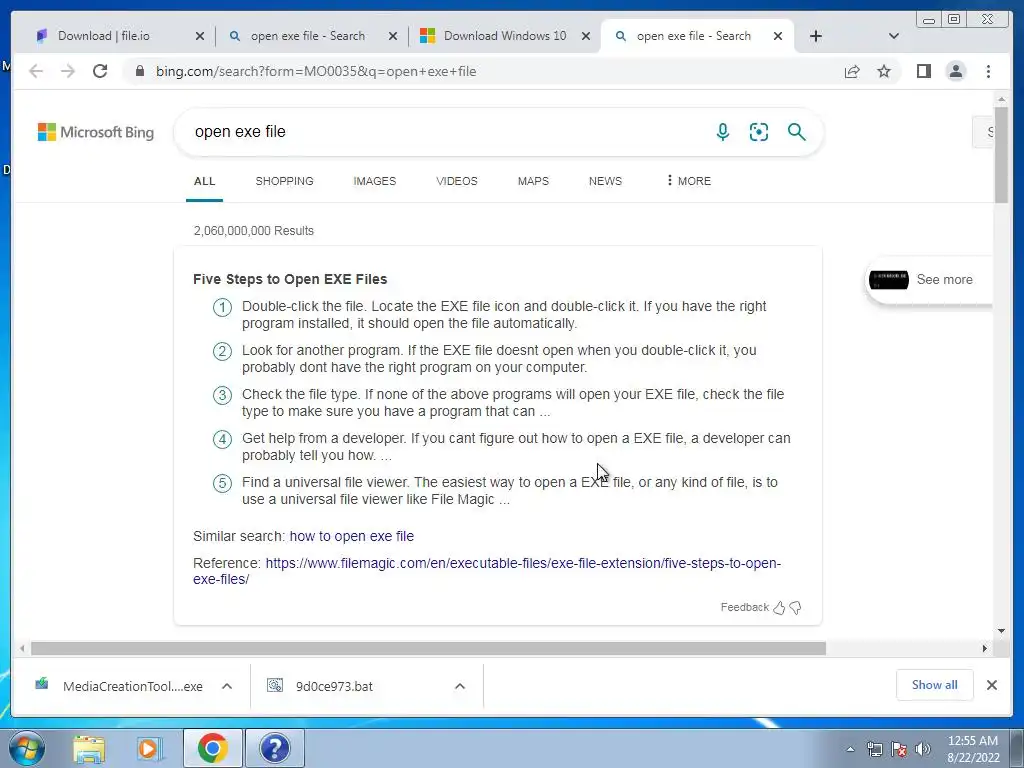Open the Help icon on the taskbar

[274, 748]
